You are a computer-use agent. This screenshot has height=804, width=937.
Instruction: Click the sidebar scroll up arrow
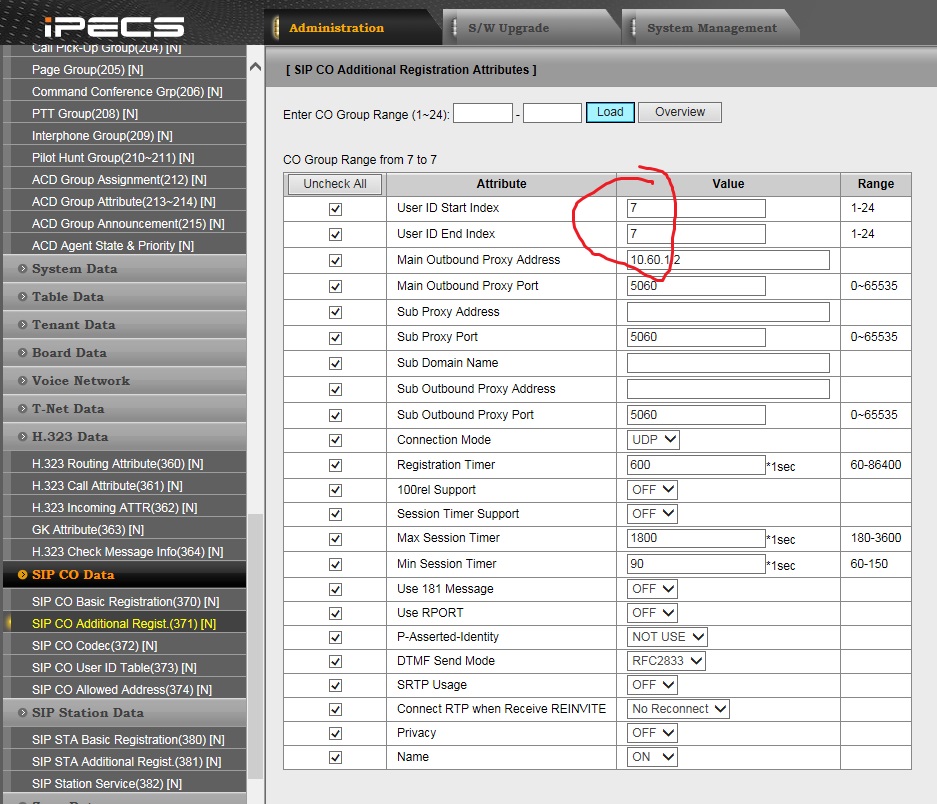point(255,67)
